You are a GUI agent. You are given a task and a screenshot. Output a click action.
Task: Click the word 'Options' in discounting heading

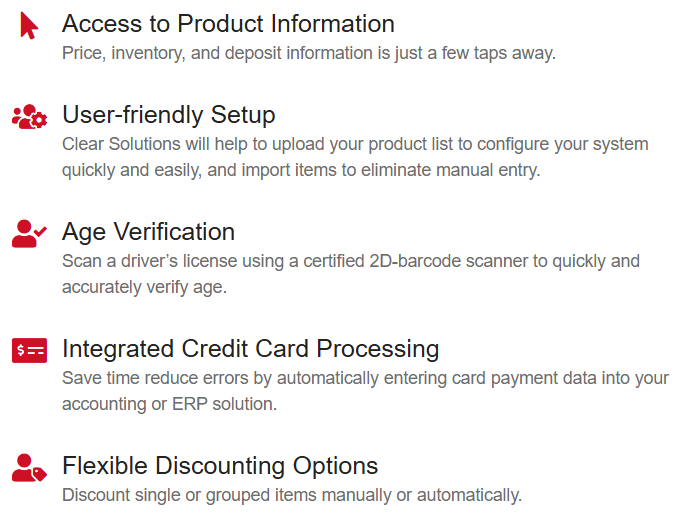click(336, 465)
